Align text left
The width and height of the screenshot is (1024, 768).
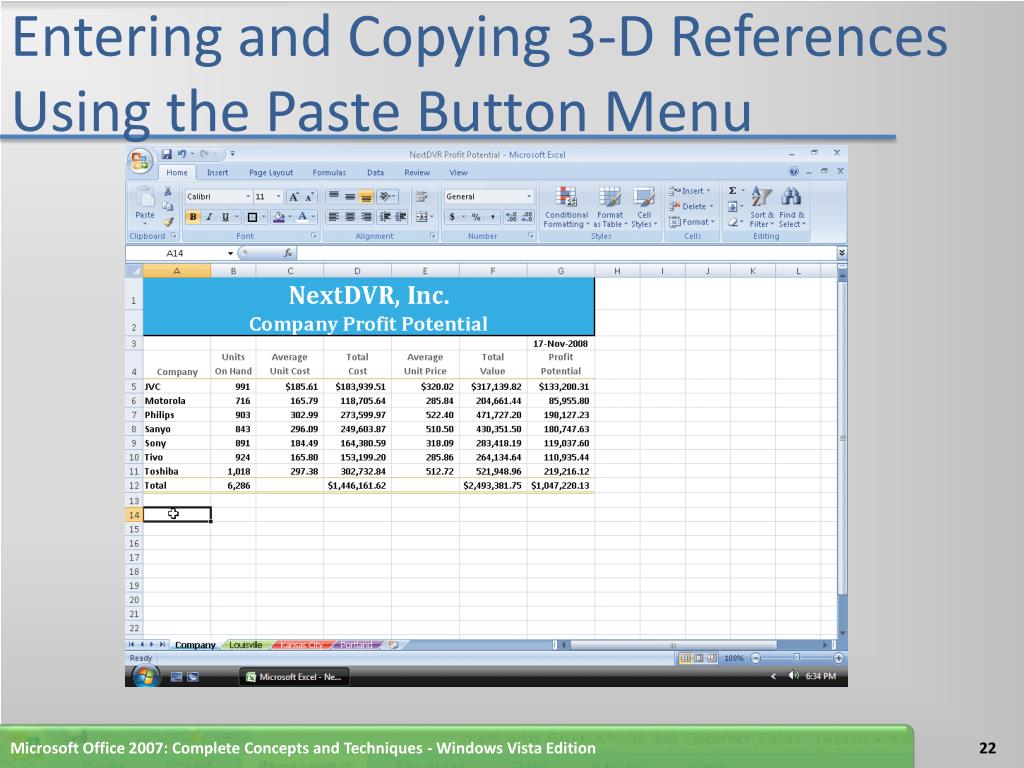click(x=334, y=217)
